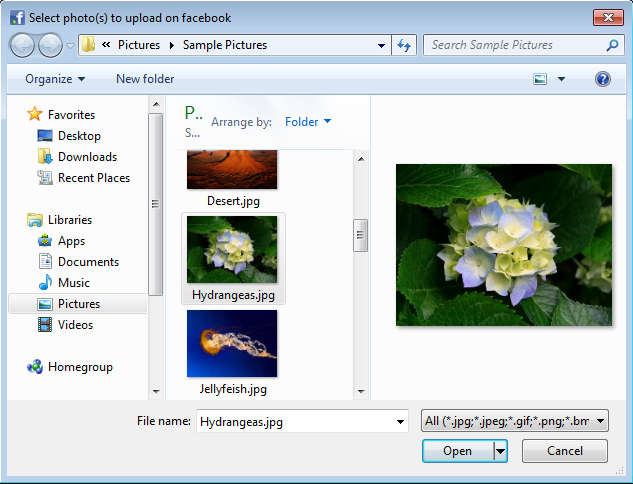
Task: Open the File name history dropdown
Action: (x=400, y=421)
